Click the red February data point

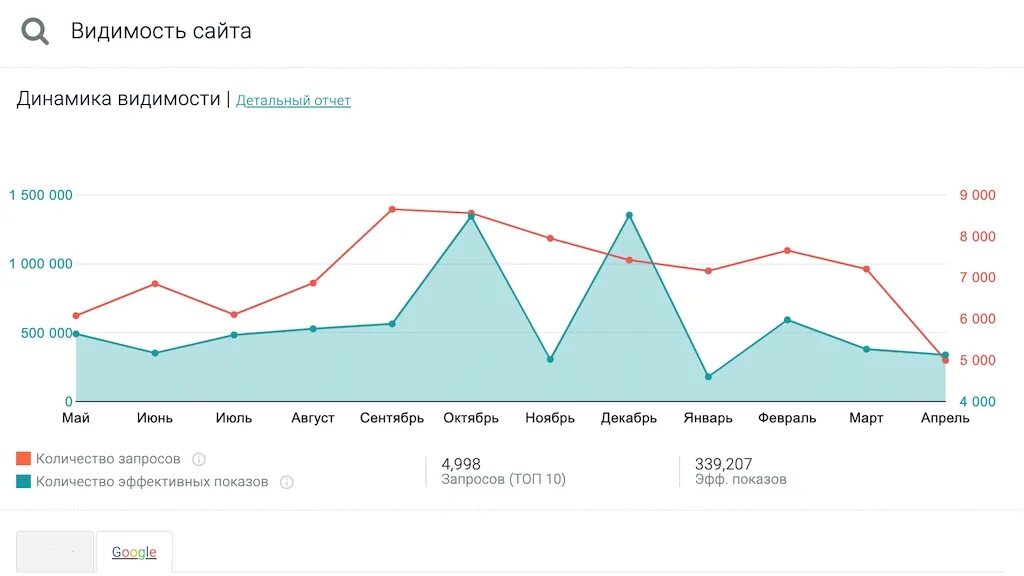tap(788, 251)
